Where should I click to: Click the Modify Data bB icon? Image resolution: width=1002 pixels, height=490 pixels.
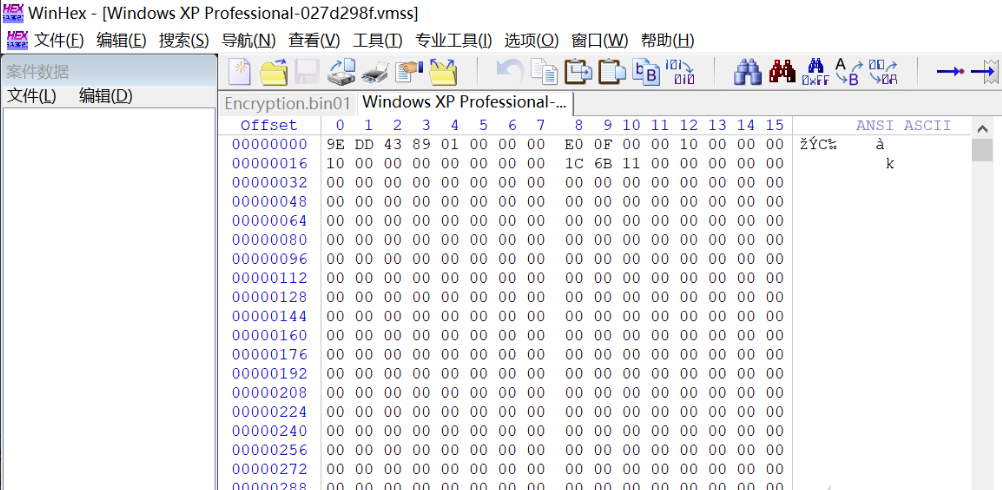click(x=645, y=72)
